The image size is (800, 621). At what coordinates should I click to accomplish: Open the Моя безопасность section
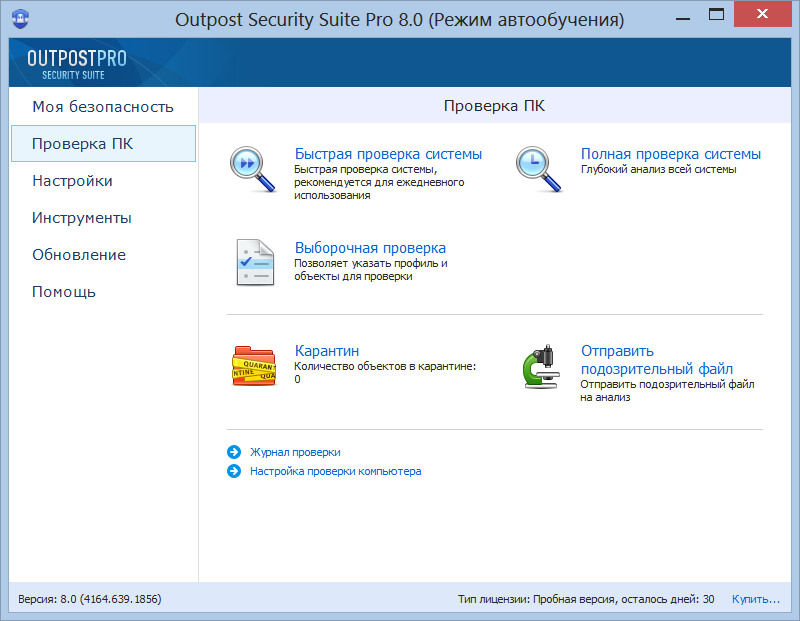(x=102, y=107)
